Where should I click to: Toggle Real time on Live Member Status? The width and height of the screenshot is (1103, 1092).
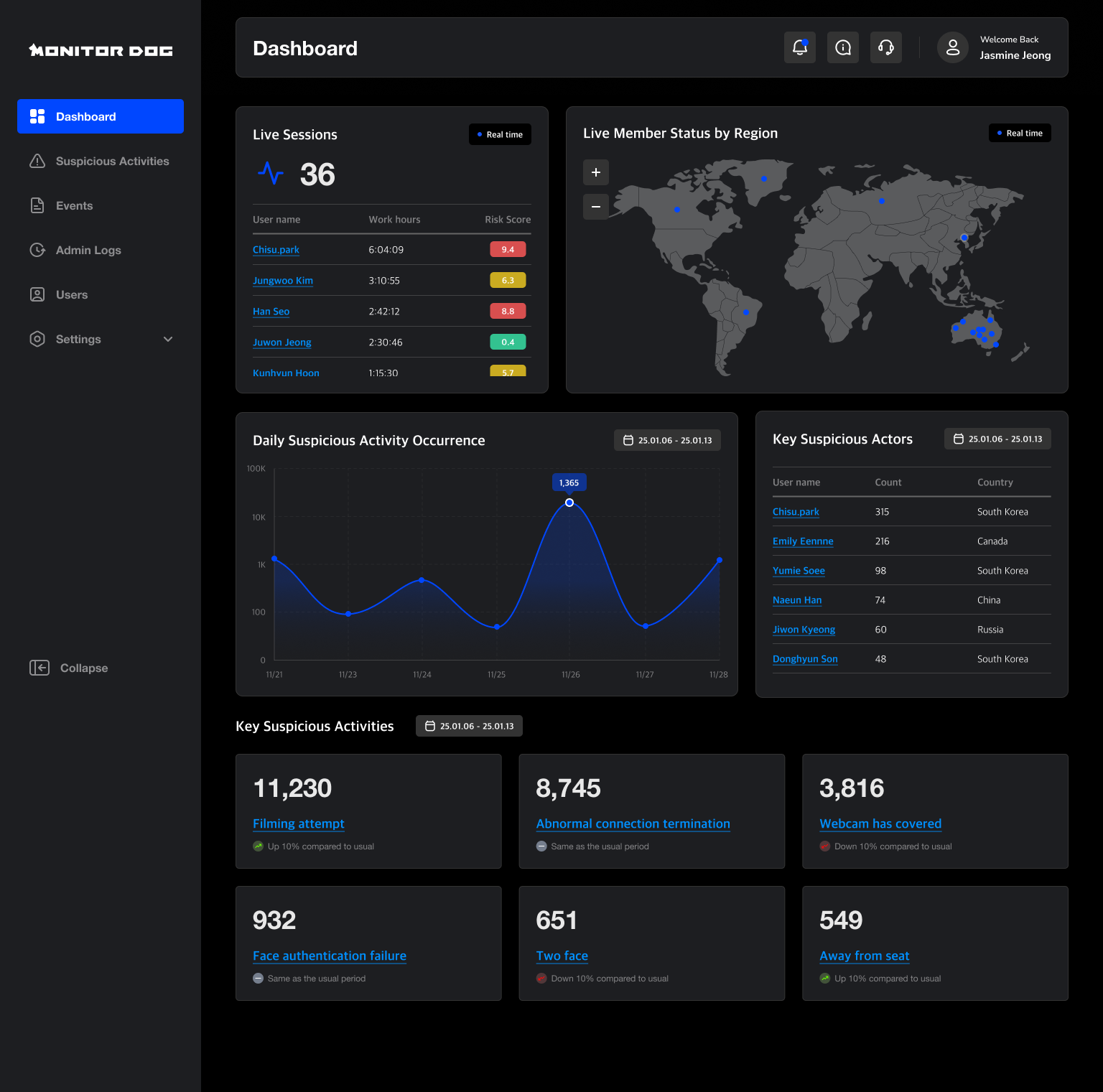point(1020,133)
